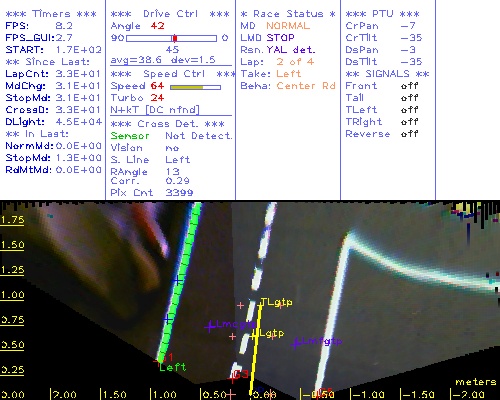Click the Race Status section header
Viewport: 500px width, 400px height.
pos(288,14)
